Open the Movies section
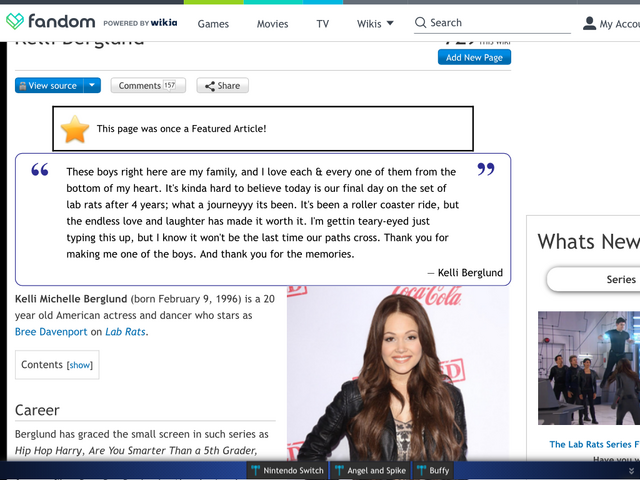 tap(272, 24)
